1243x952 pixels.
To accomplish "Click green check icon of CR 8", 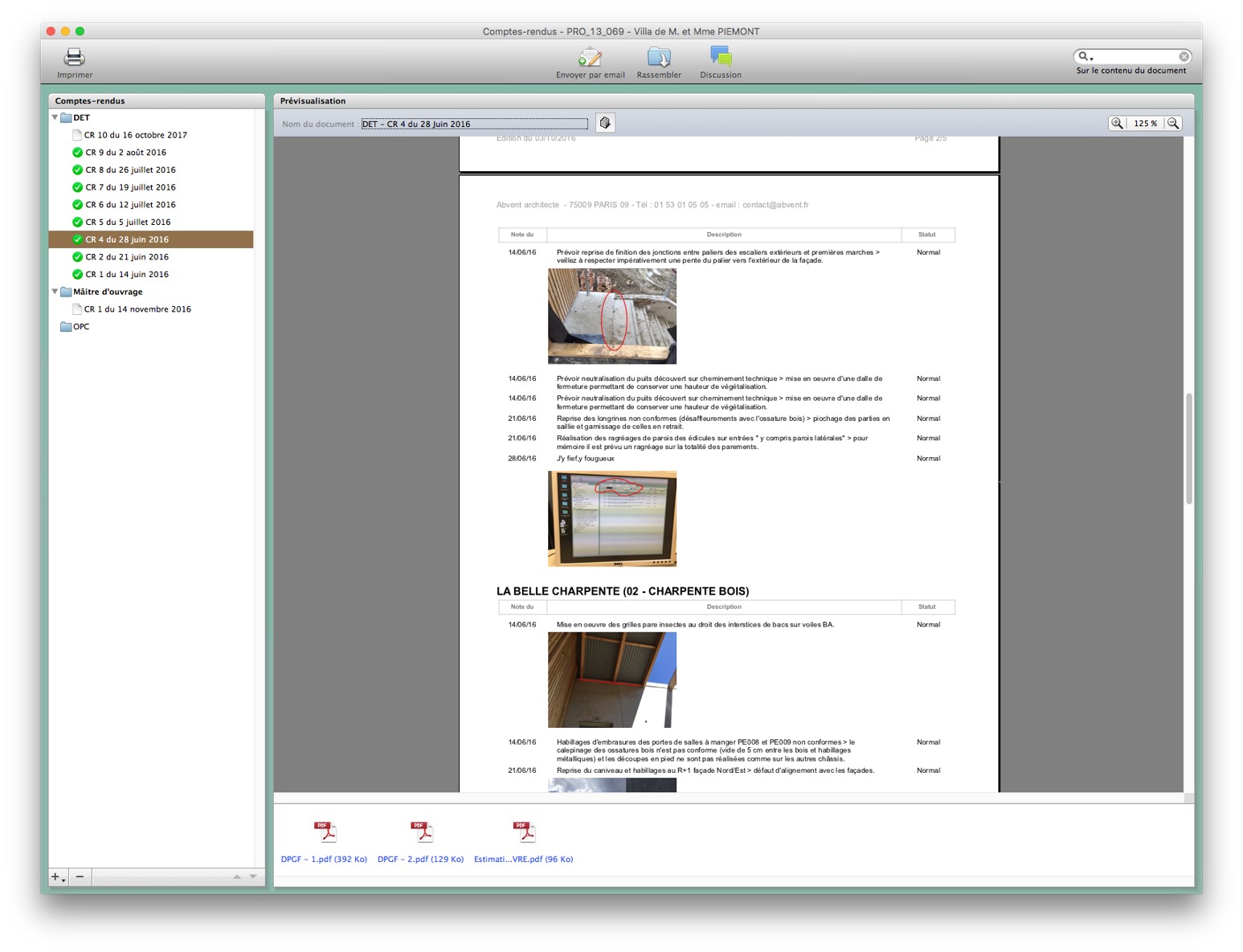I will (77, 170).
